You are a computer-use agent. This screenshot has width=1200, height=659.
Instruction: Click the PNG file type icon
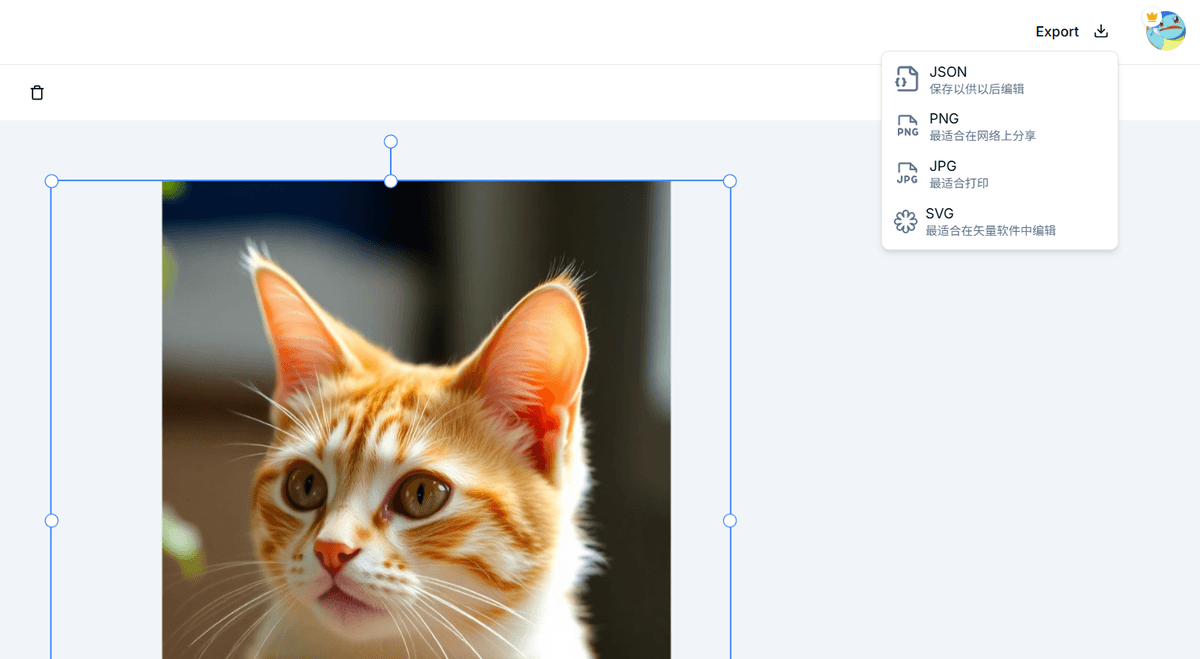907,126
